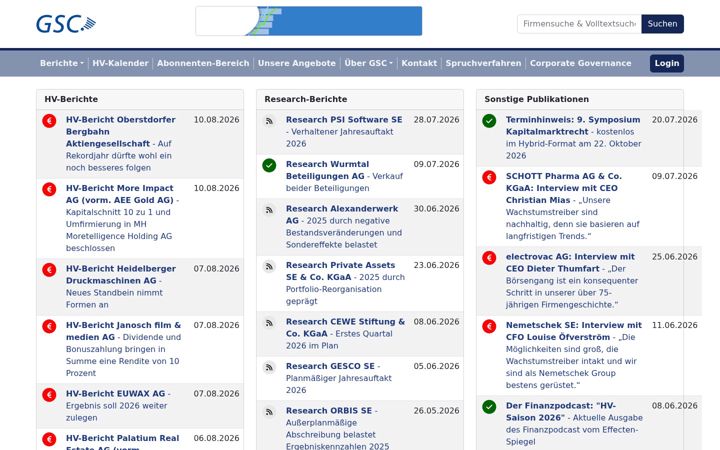The width and height of the screenshot is (720, 450).
Task: Click the Sonstige Publikationen column heading
Action: point(536,99)
